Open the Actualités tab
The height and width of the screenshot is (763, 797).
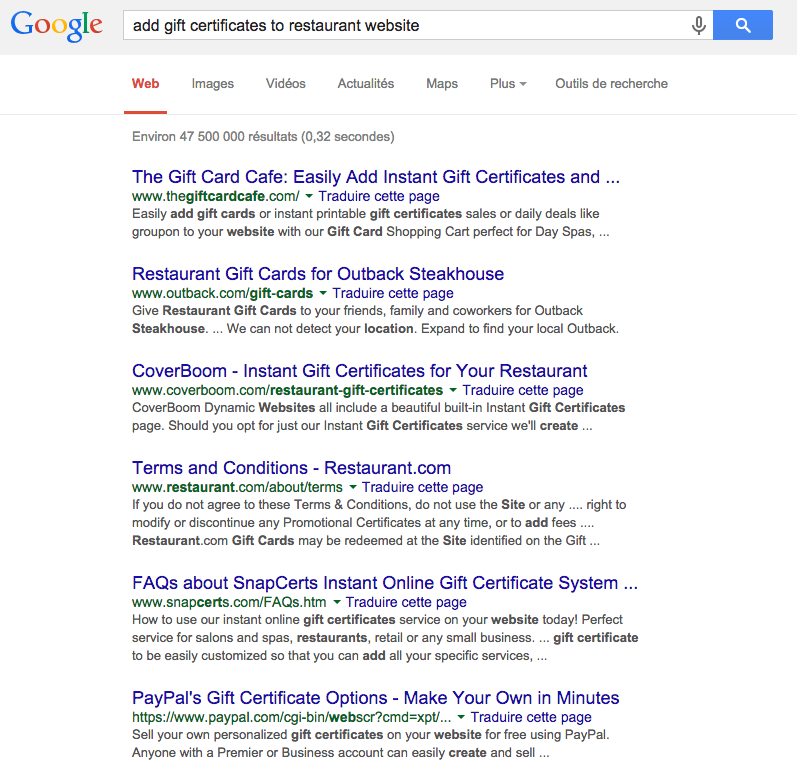coord(366,83)
